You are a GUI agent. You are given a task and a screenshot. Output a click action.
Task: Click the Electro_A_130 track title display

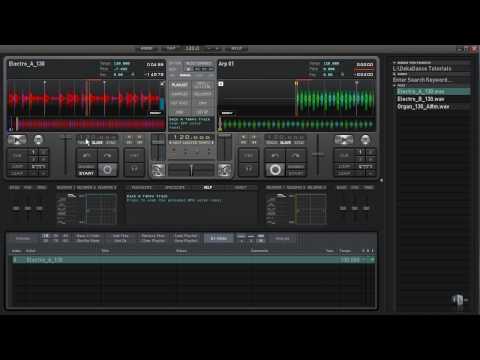click(x=27, y=64)
